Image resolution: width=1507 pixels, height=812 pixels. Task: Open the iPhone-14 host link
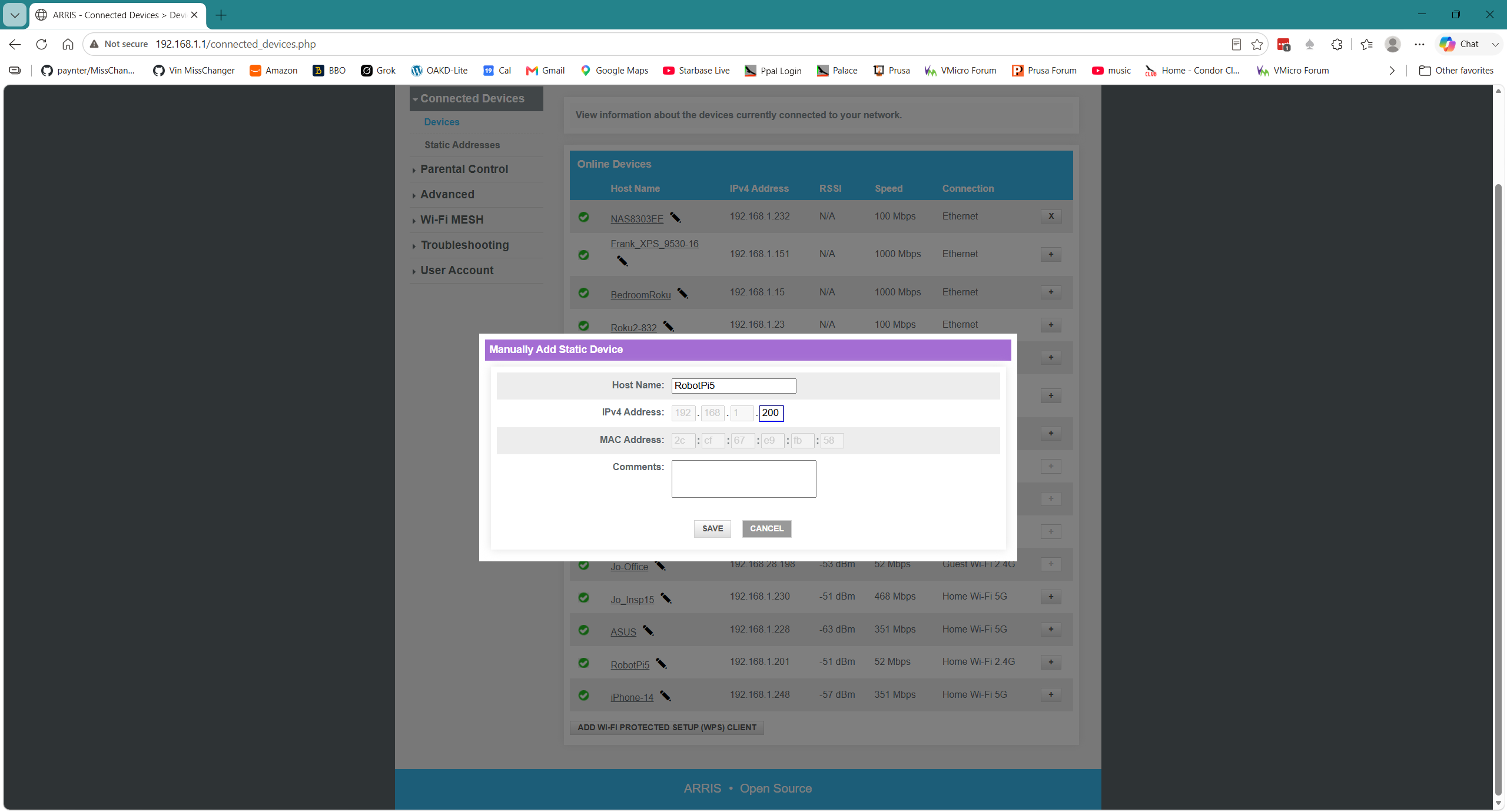tap(632, 697)
